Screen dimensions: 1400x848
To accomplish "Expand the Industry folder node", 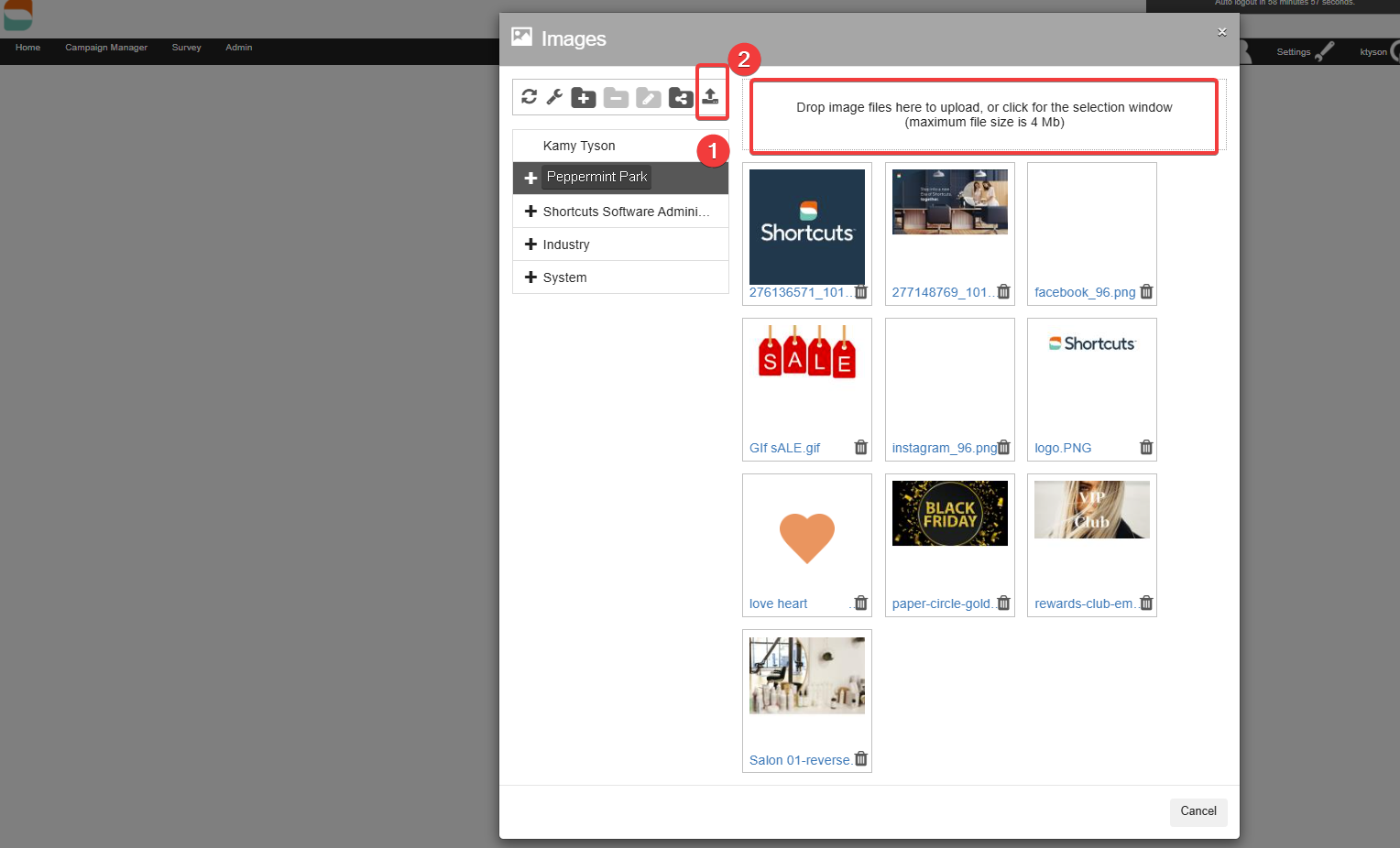I will pos(530,245).
